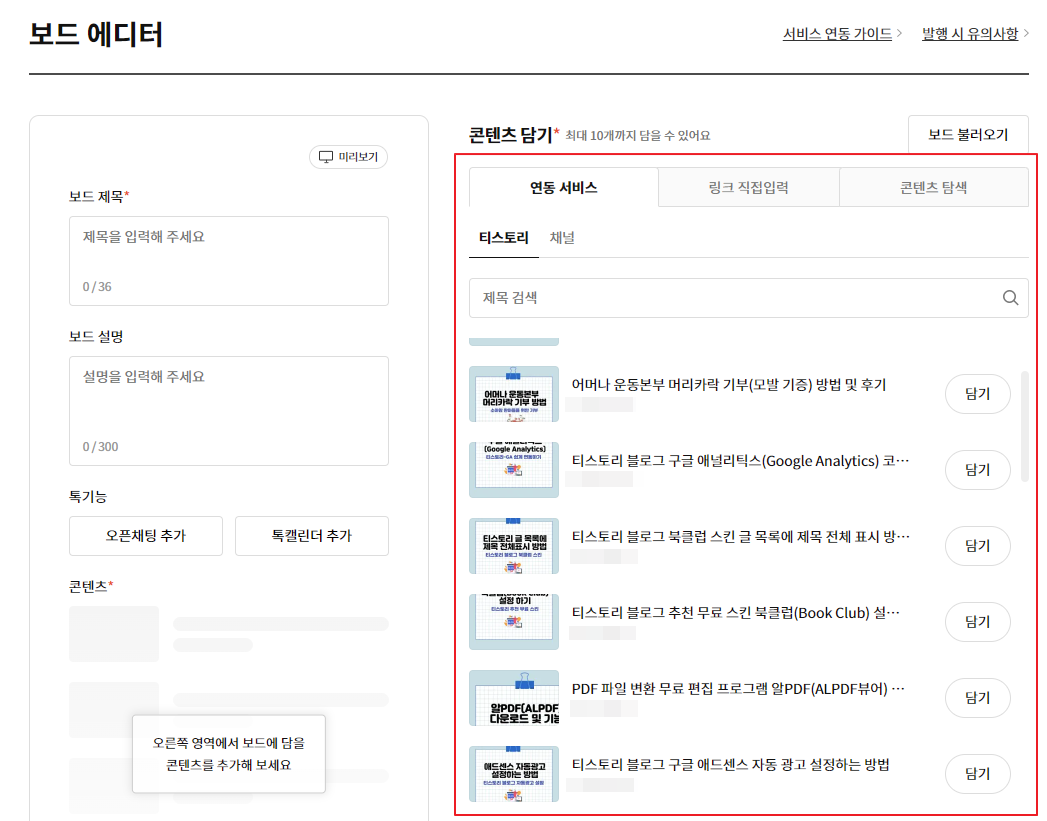Click the search magnifier icon
Image resolution: width=1047 pixels, height=821 pixels.
(1009, 297)
